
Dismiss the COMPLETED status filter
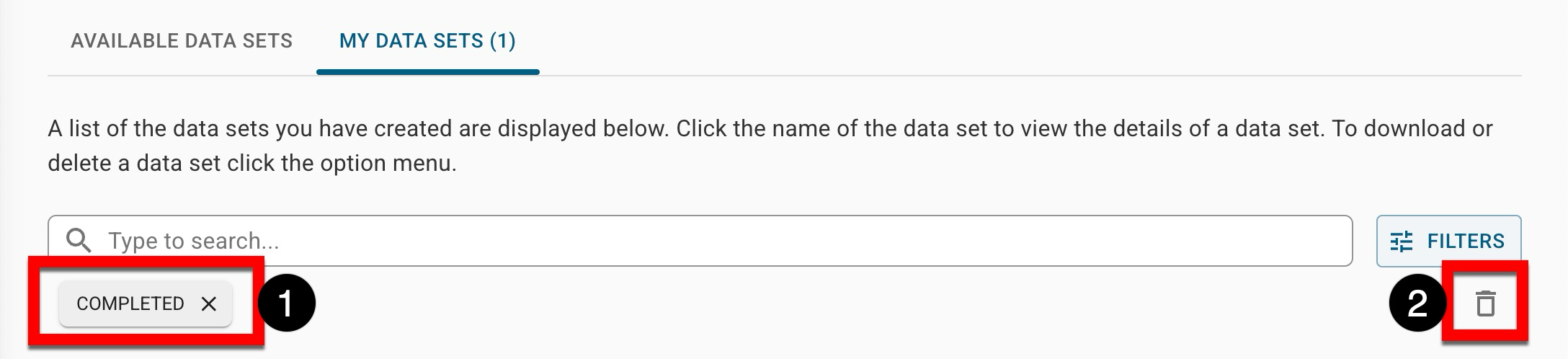pyautogui.click(x=209, y=304)
